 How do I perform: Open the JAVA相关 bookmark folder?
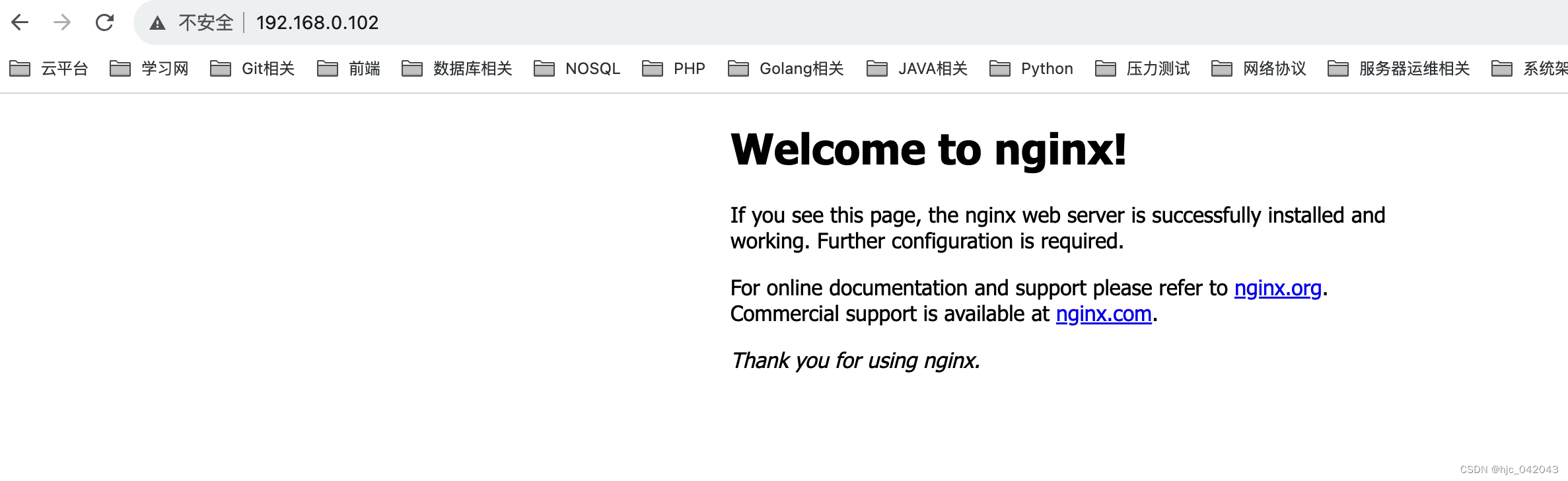[917, 69]
